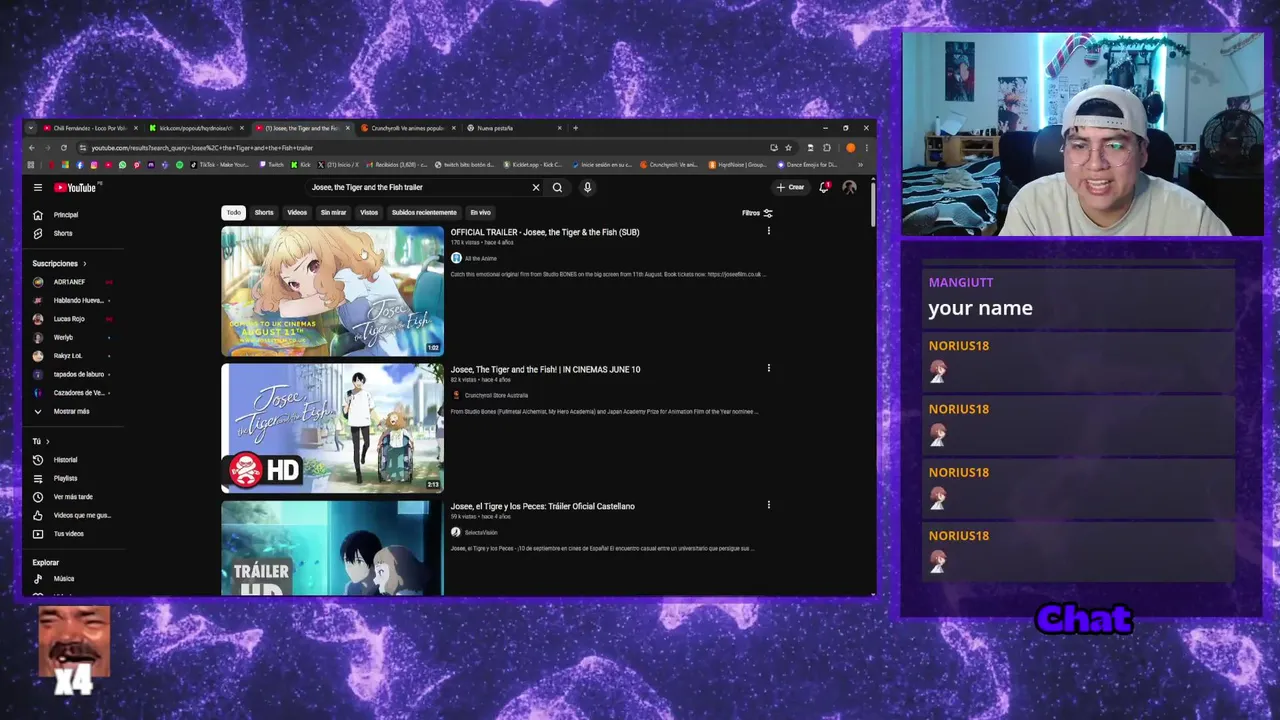Open the tab search dropdown arrow
Viewport: 1280px width, 720px height.
coord(31,128)
